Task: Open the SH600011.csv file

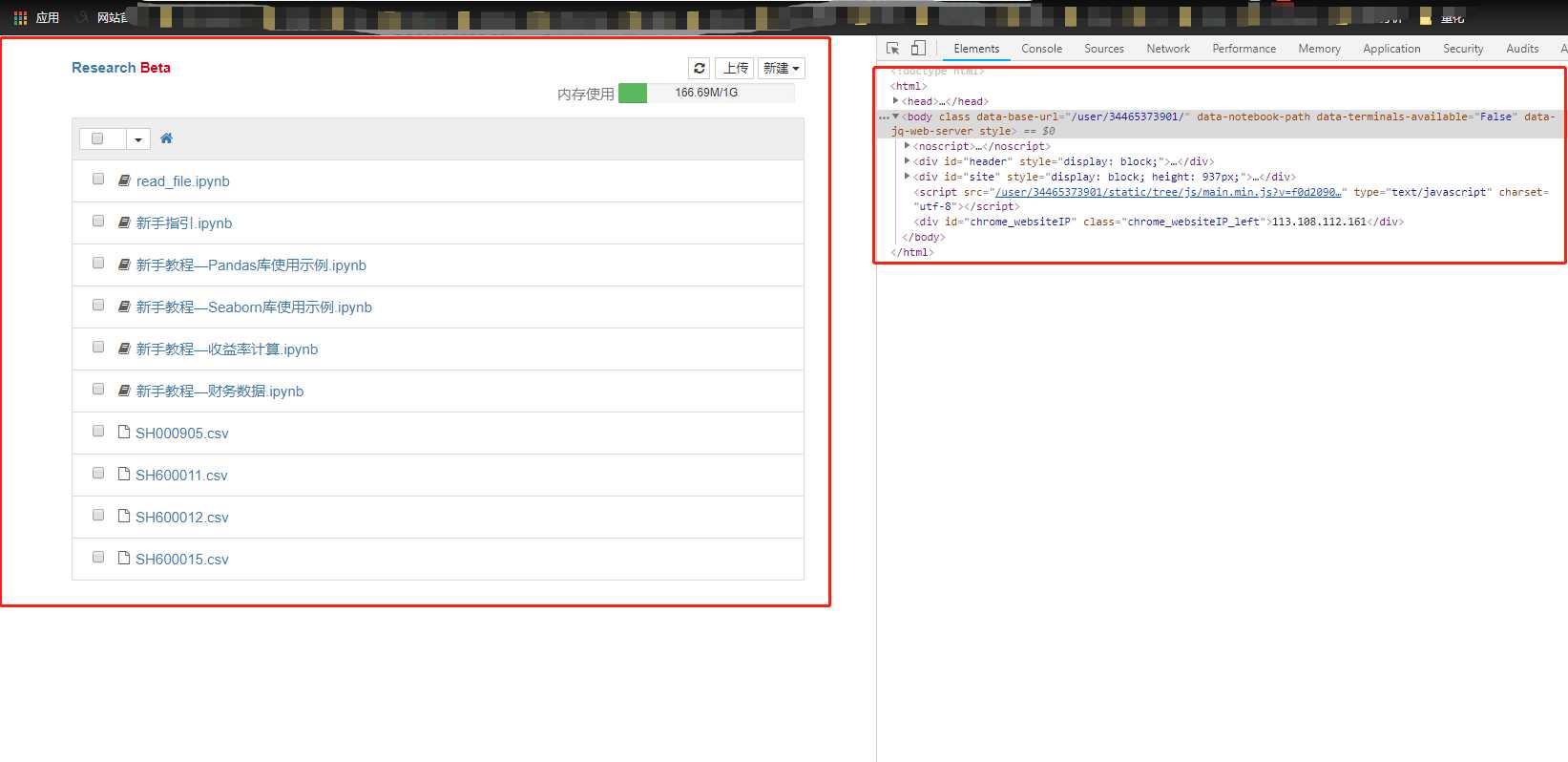Action: 181,476
